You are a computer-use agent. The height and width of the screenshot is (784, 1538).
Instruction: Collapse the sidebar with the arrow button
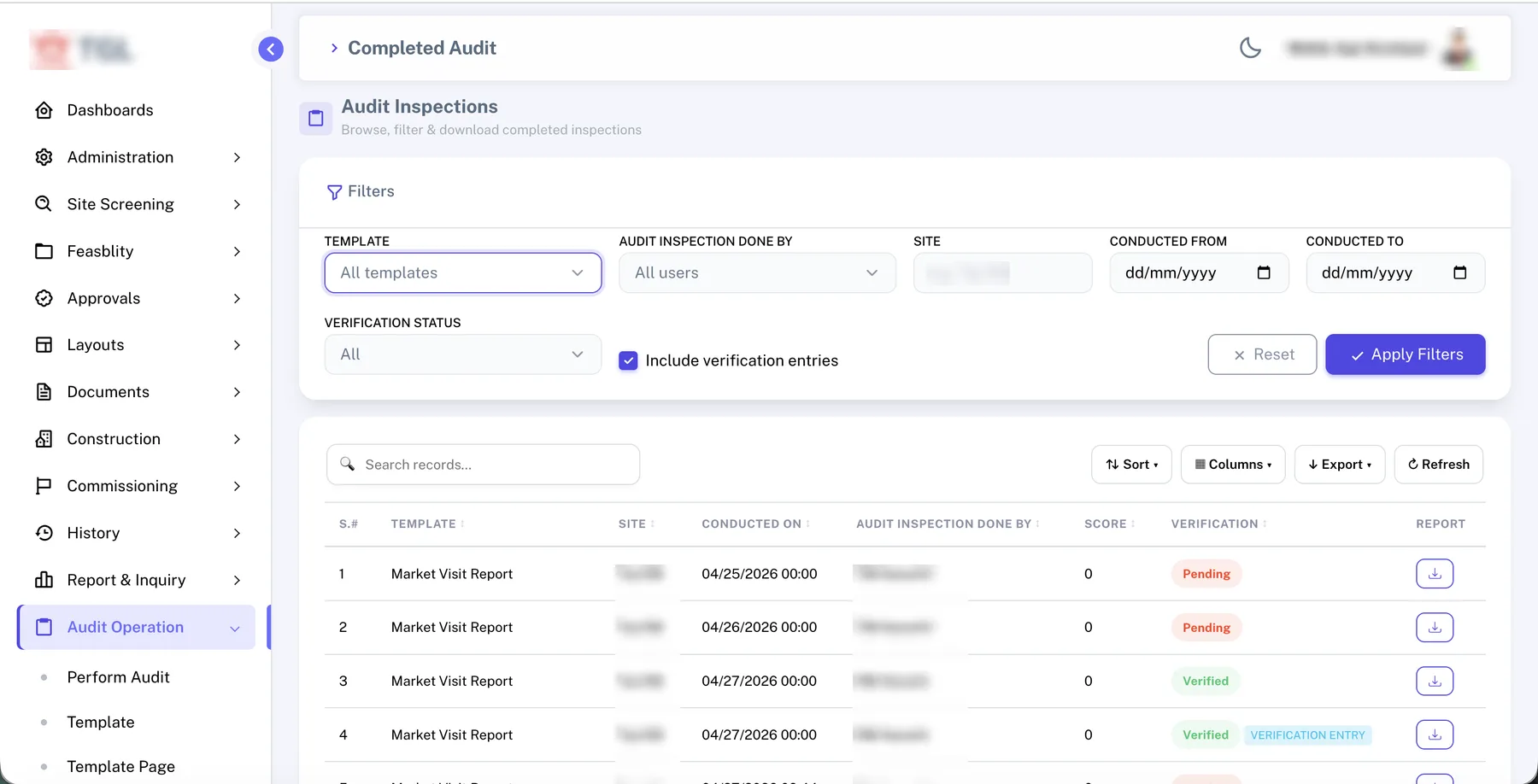click(271, 50)
